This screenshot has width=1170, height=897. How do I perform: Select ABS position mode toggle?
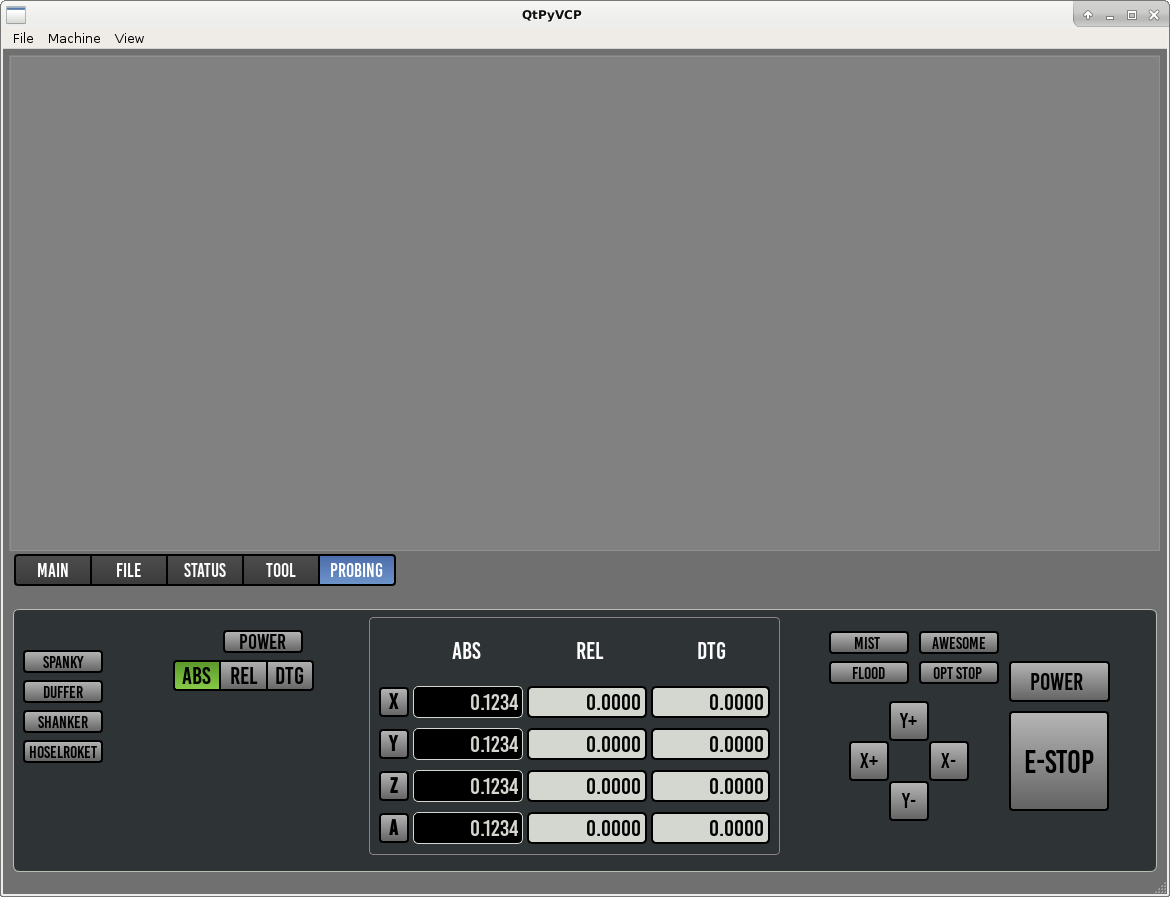click(x=197, y=676)
